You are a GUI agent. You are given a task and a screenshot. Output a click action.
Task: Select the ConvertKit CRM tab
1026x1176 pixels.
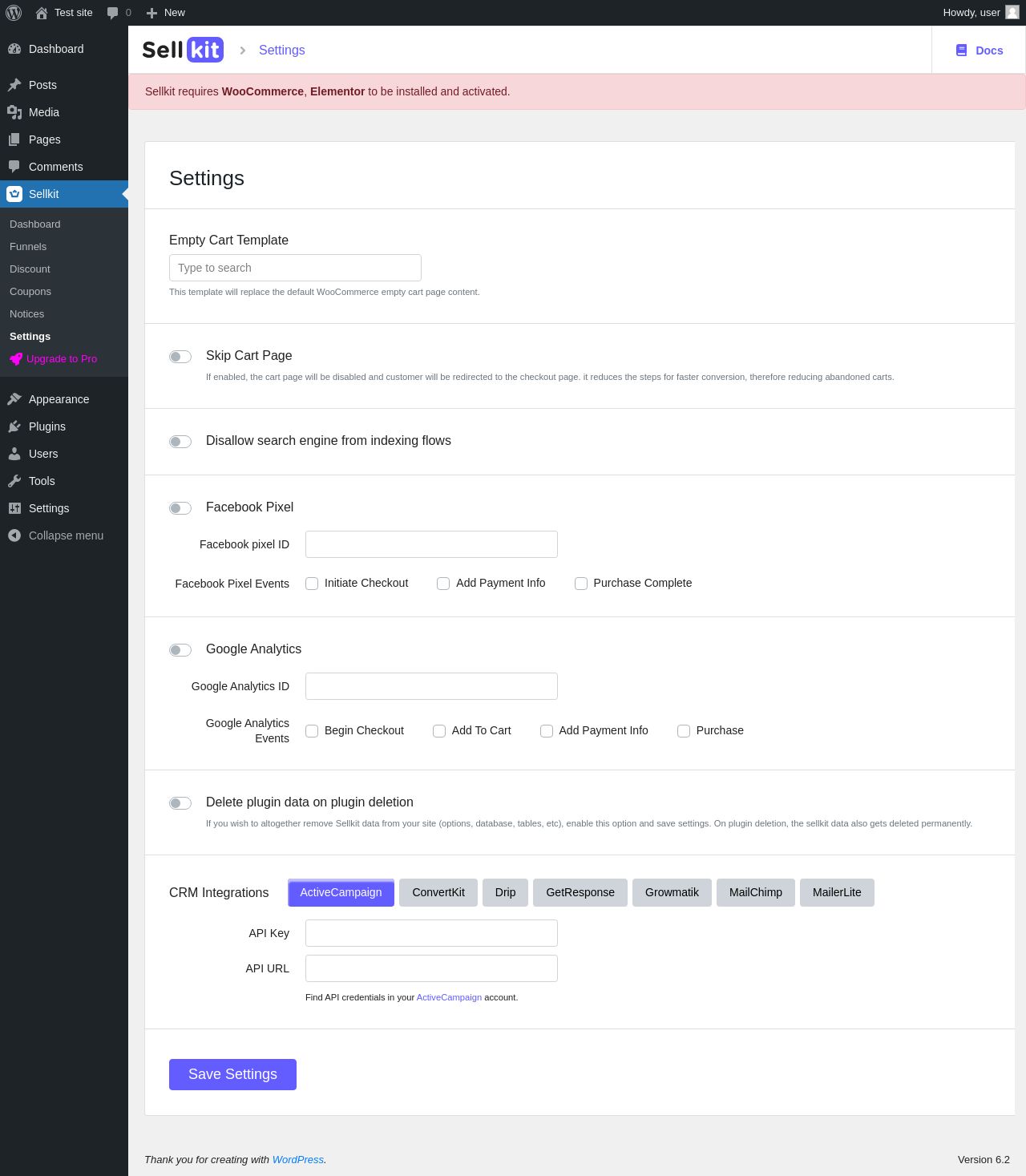(438, 892)
